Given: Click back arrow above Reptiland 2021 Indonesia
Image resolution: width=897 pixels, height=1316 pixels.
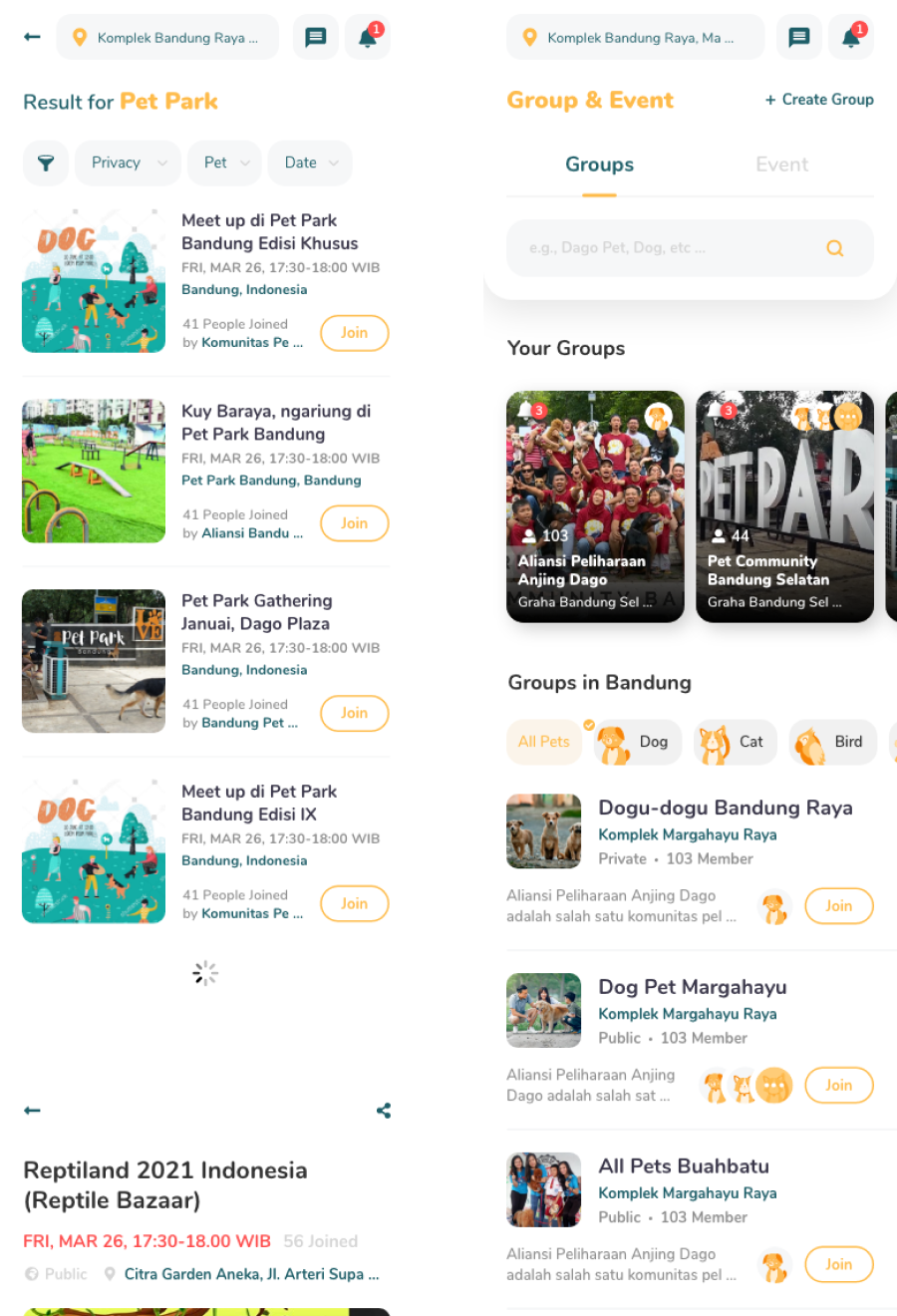Looking at the screenshot, I should tap(32, 1111).
